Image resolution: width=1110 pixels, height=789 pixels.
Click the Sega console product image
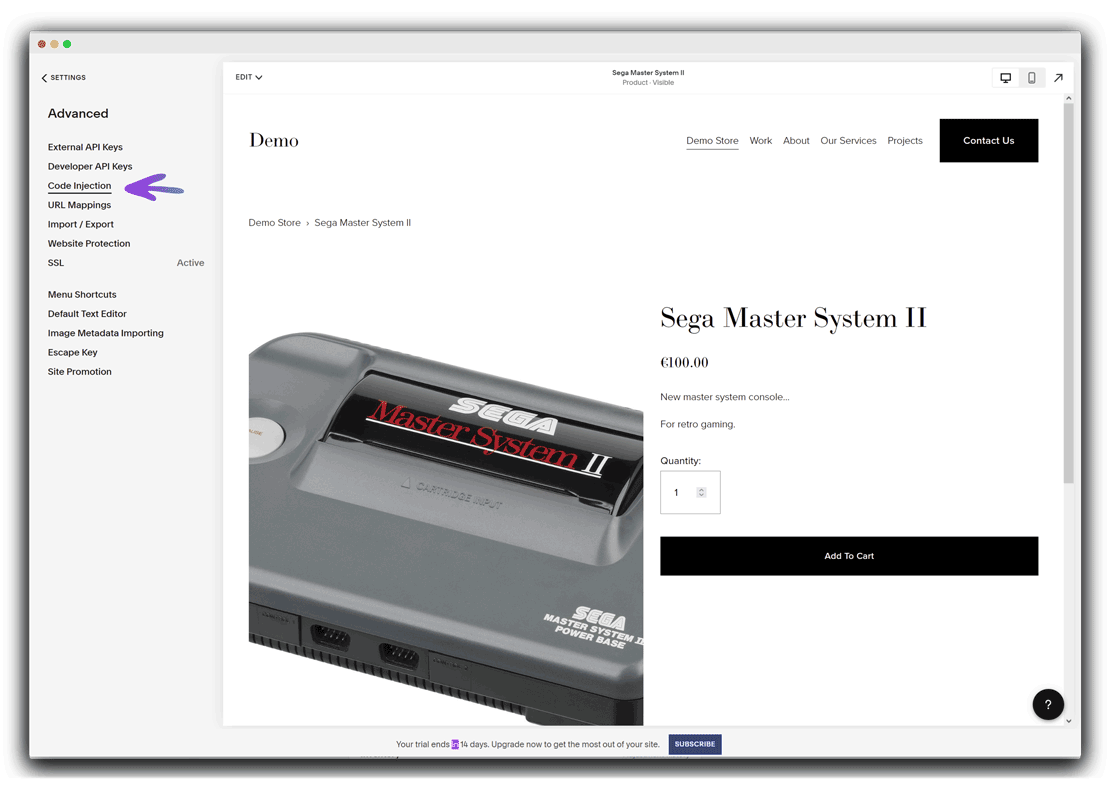click(x=446, y=527)
